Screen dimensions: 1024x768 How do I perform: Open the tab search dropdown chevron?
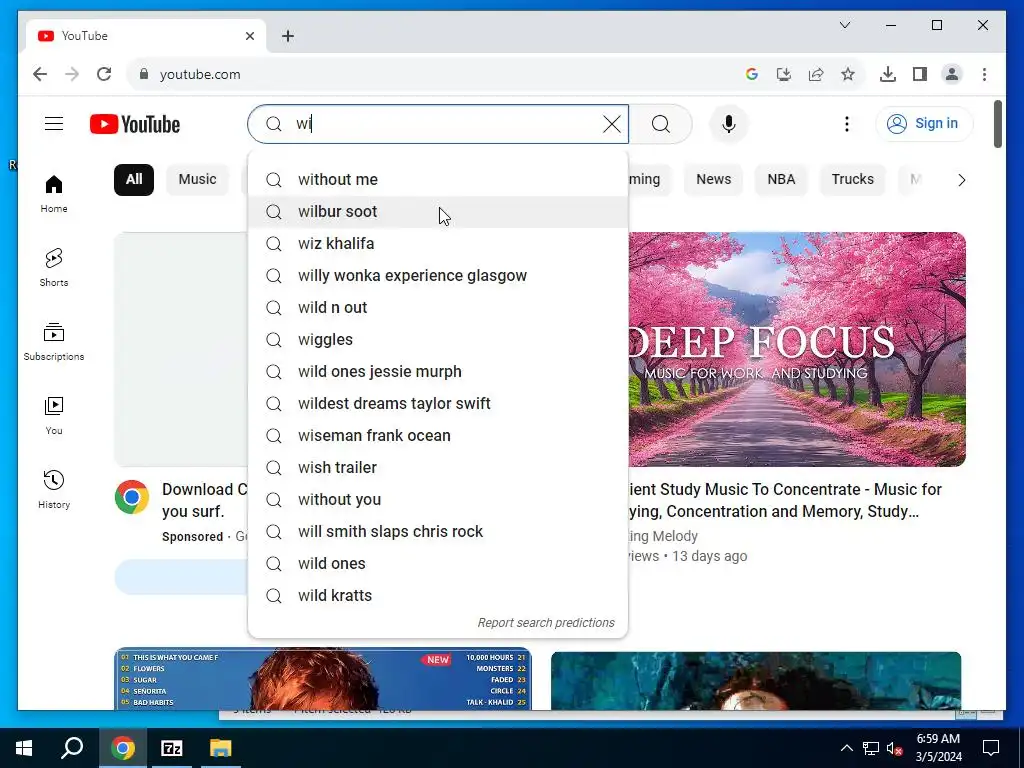coord(844,25)
